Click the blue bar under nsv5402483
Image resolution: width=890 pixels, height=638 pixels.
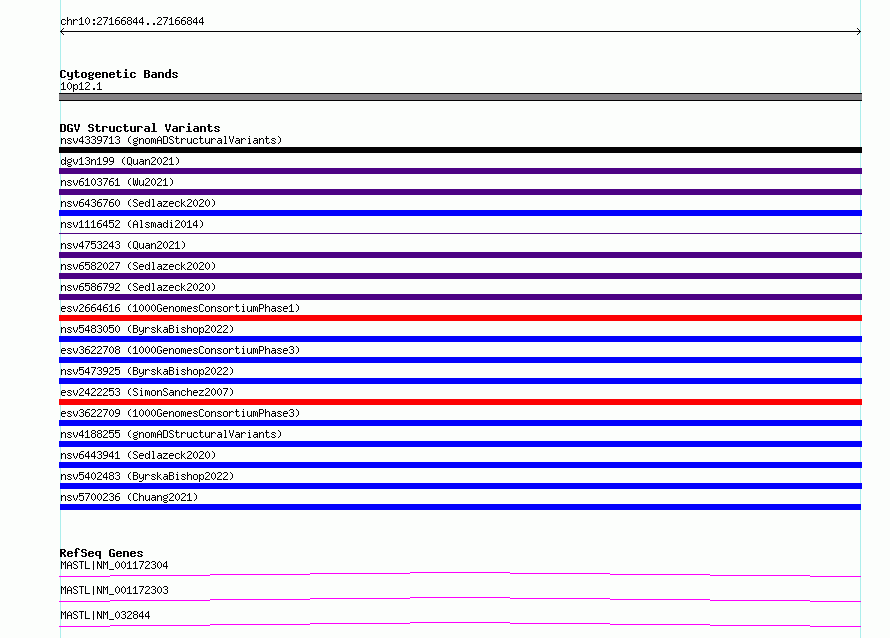(x=460, y=486)
